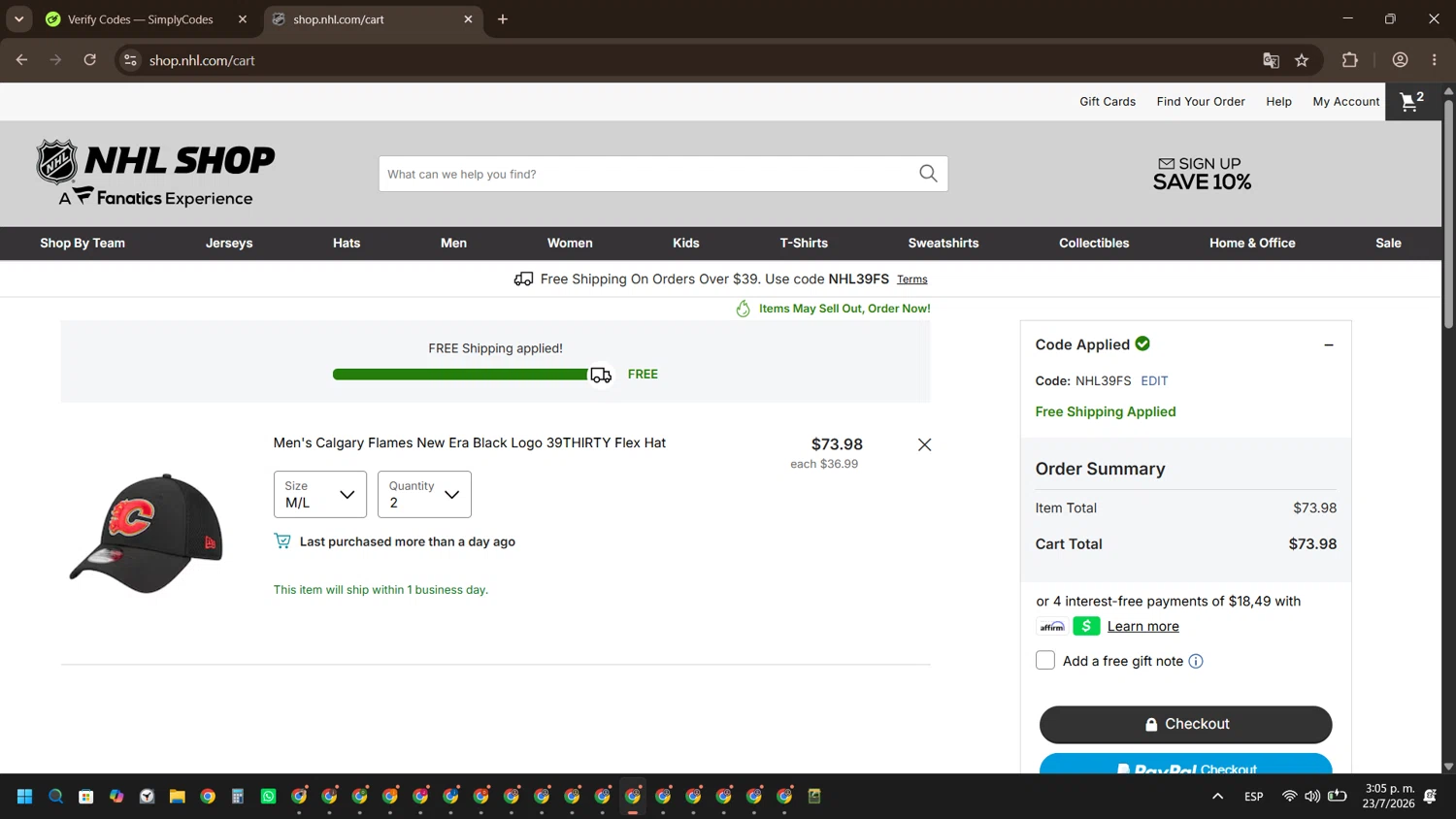Viewport: 1456px width, 819px height.
Task: Open the Find Your Order link
Action: [x=1201, y=102]
